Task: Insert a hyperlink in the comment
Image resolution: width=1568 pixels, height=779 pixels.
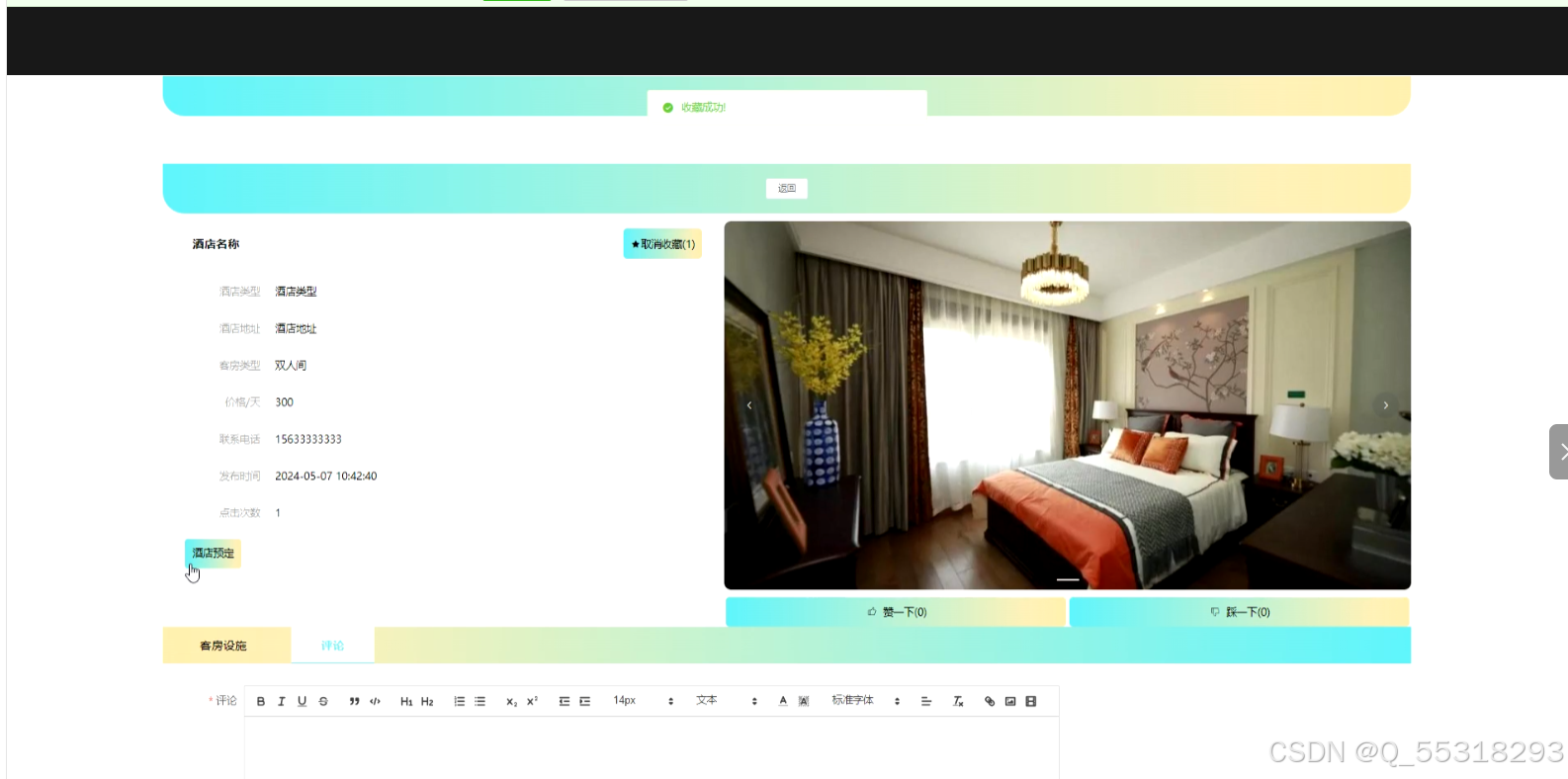Action: coord(990,701)
